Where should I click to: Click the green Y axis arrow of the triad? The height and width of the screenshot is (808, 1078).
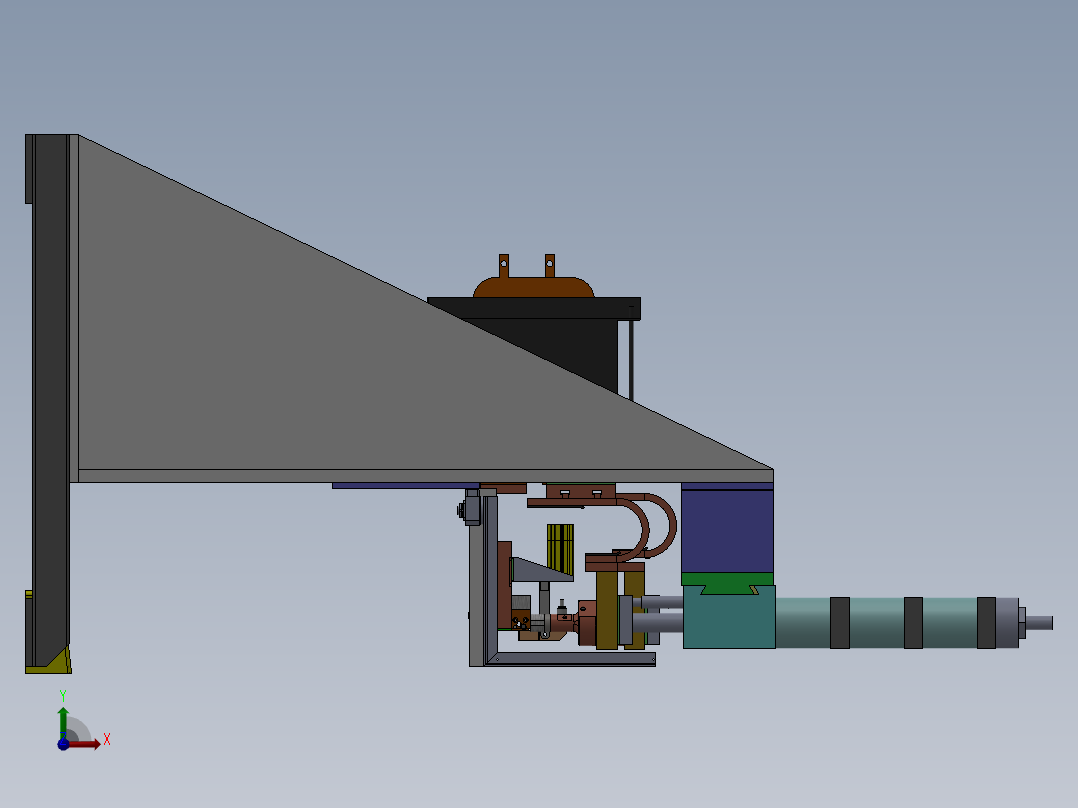[x=63, y=721]
